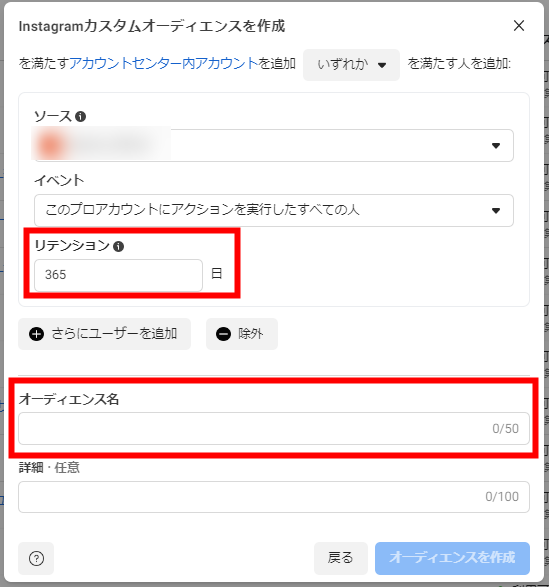Click the info icon beside ソース
Image resolution: width=549 pixels, height=587 pixels.
(81, 117)
